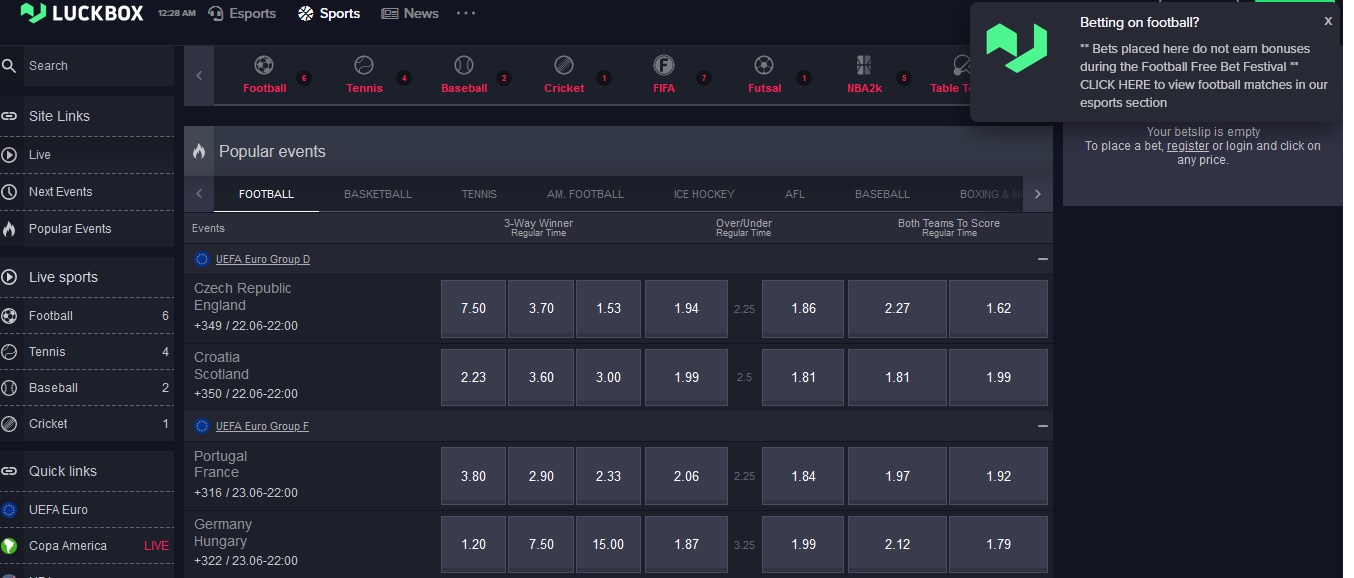Select the Futsal icon in the sports carousel
The height and width of the screenshot is (578, 1354).
(764, 66)
